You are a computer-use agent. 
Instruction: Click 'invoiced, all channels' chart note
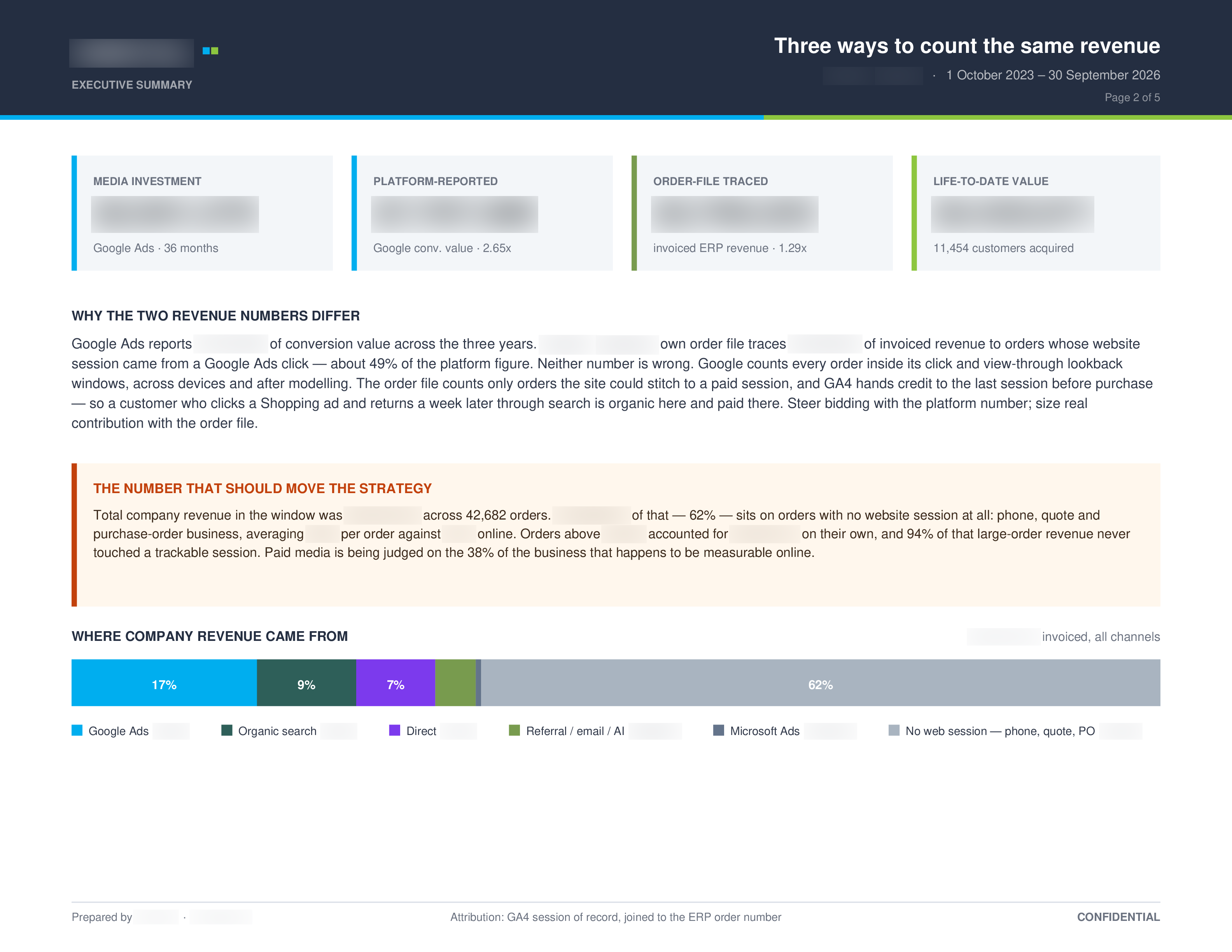(x=1101, y=637)
